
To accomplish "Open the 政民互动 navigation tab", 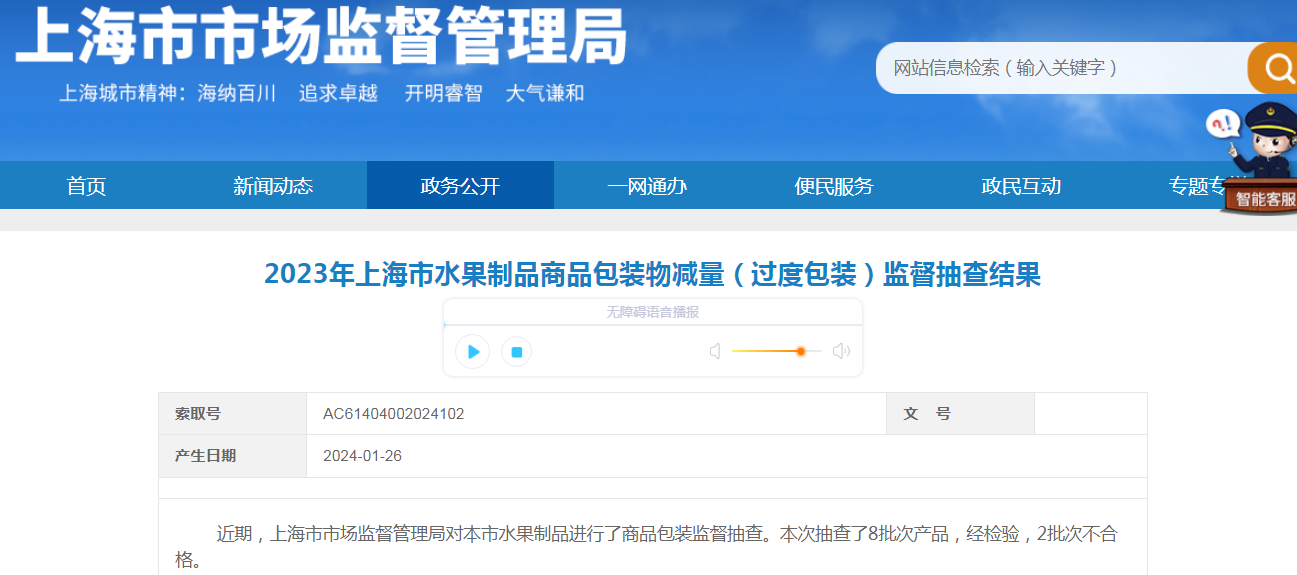I will click(x=1021, y=185).
